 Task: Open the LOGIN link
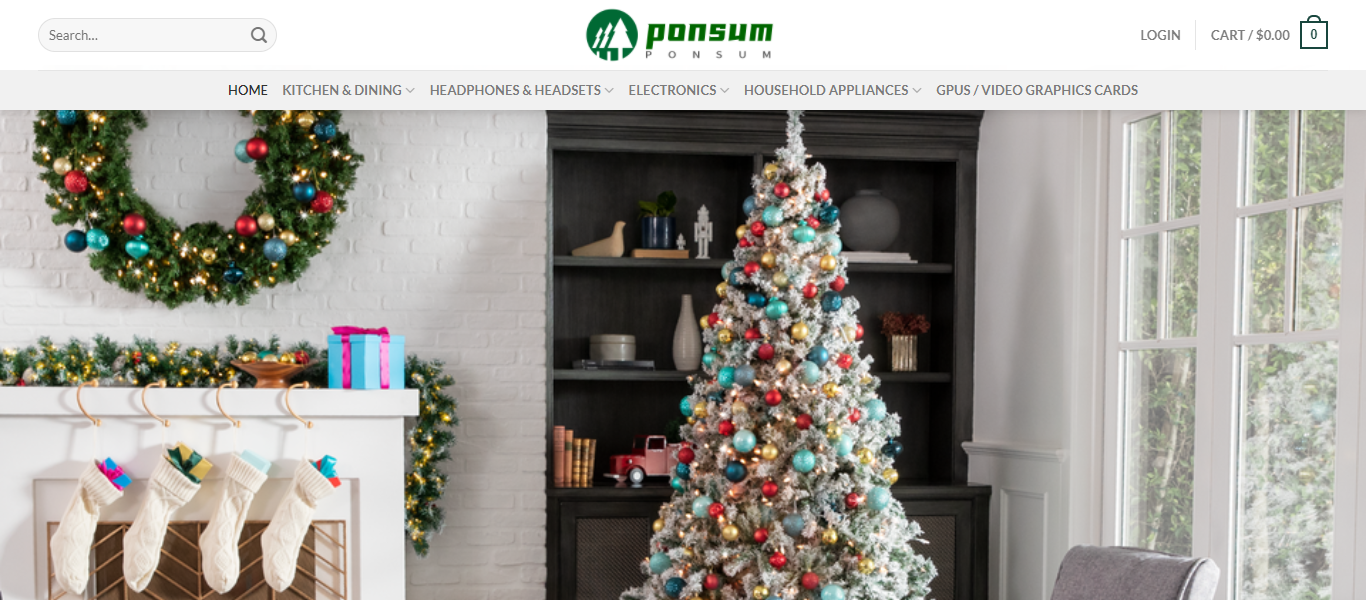click(x=1160, y=35)
